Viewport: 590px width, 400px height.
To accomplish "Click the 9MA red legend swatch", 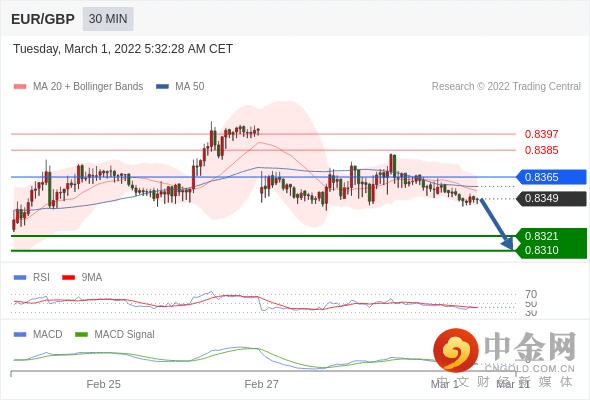I will (x=68, y=278).
